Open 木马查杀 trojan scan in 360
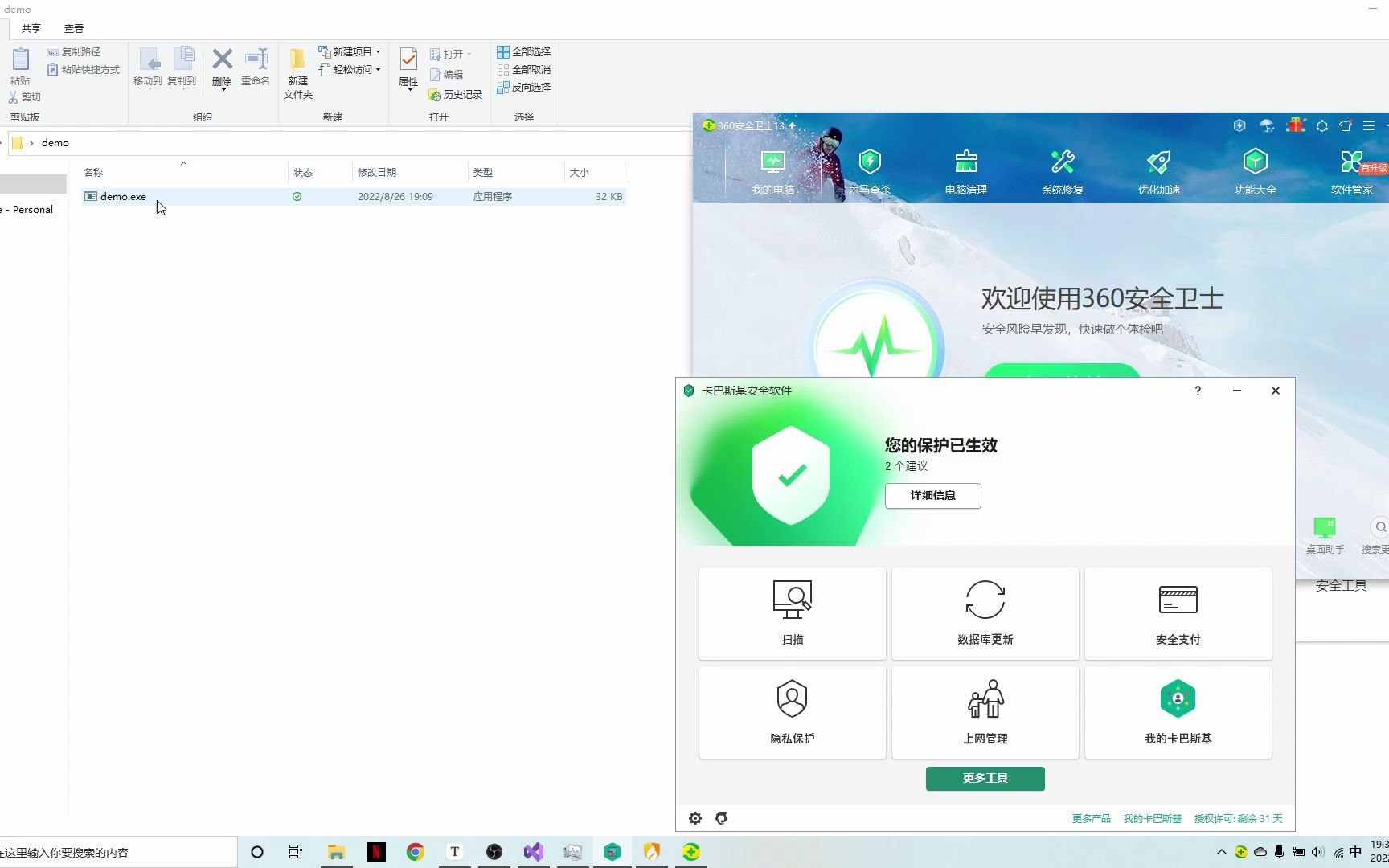The image size is (1389, 868). pyautogui.click(x=870, y=172)
